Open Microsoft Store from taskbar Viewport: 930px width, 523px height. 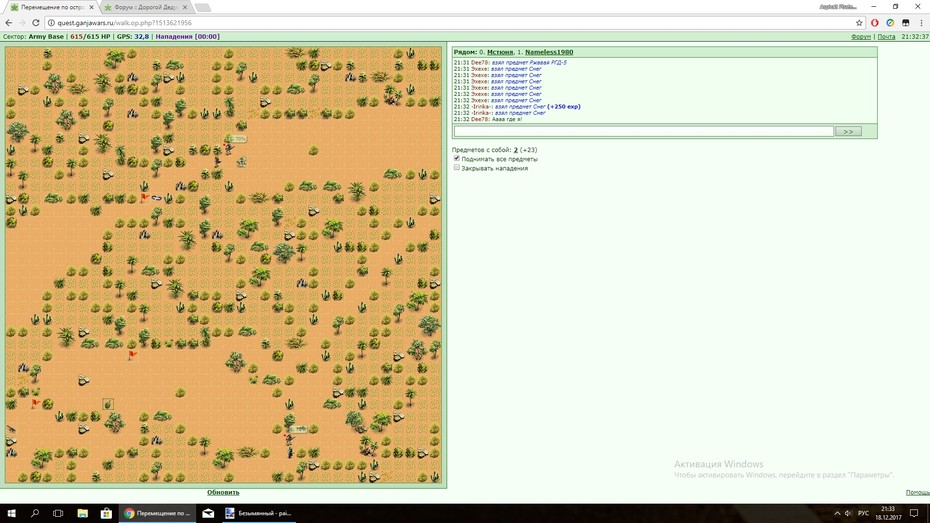(x=106, y=513)
